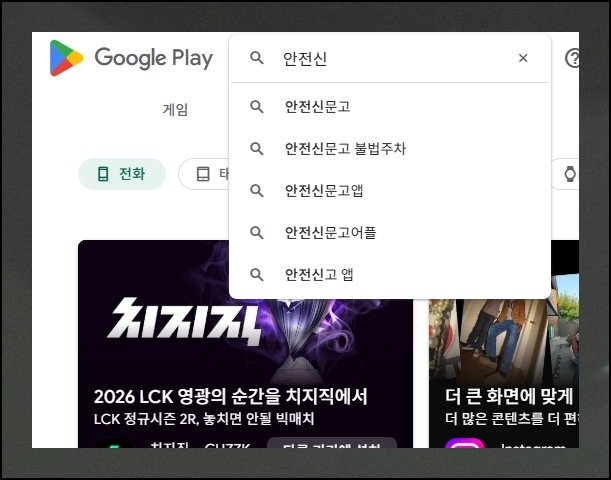The width and height of the screenshot is (611, 480).
Task: Pick the suggestion 안전신고 앱
Action: [x=390, y=275]
